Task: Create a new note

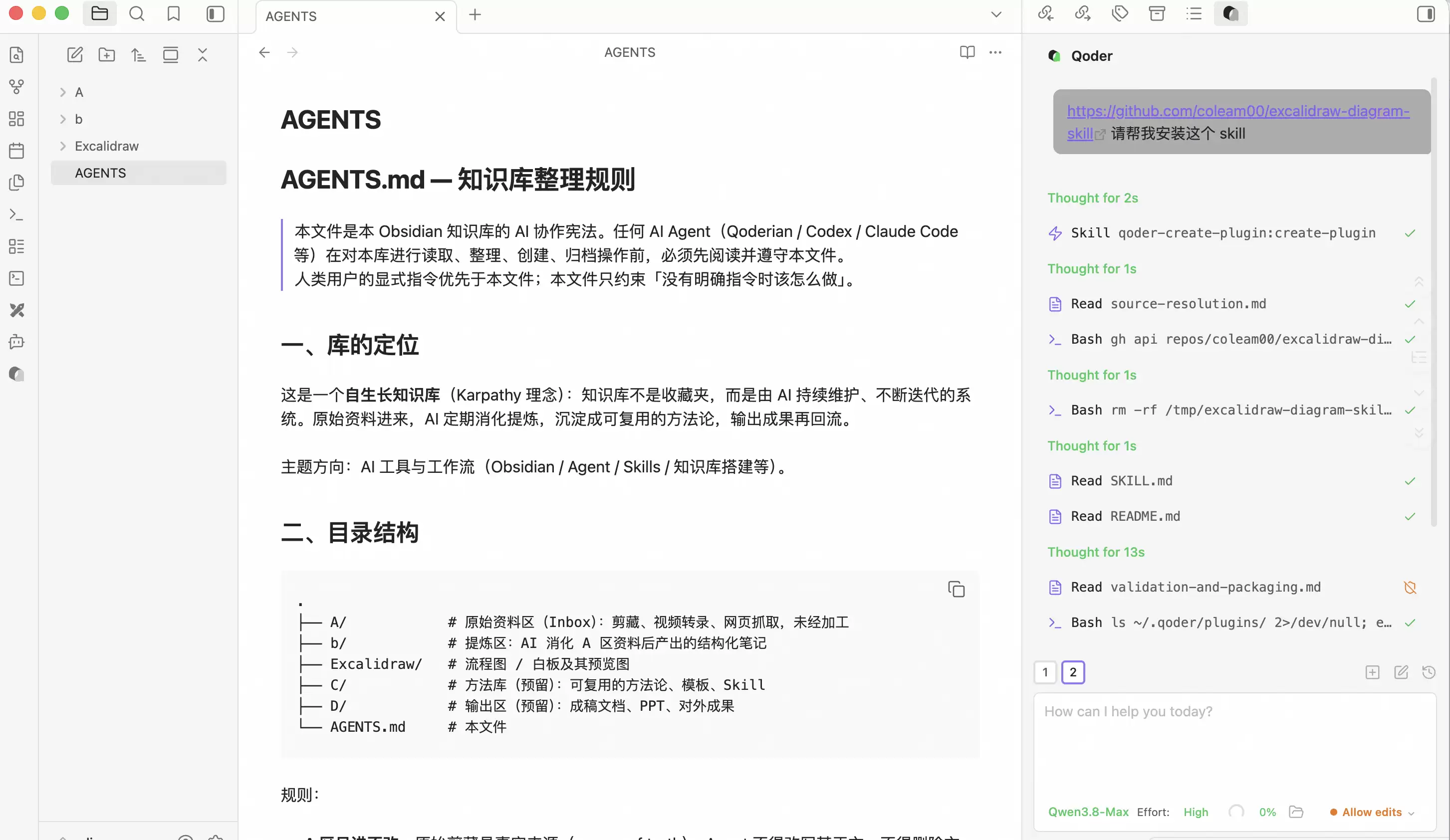Action: pos(75,55)
